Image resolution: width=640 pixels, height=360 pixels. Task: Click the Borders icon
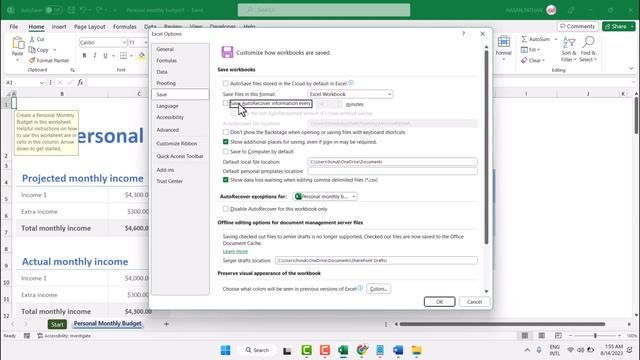tap(124, 56)
